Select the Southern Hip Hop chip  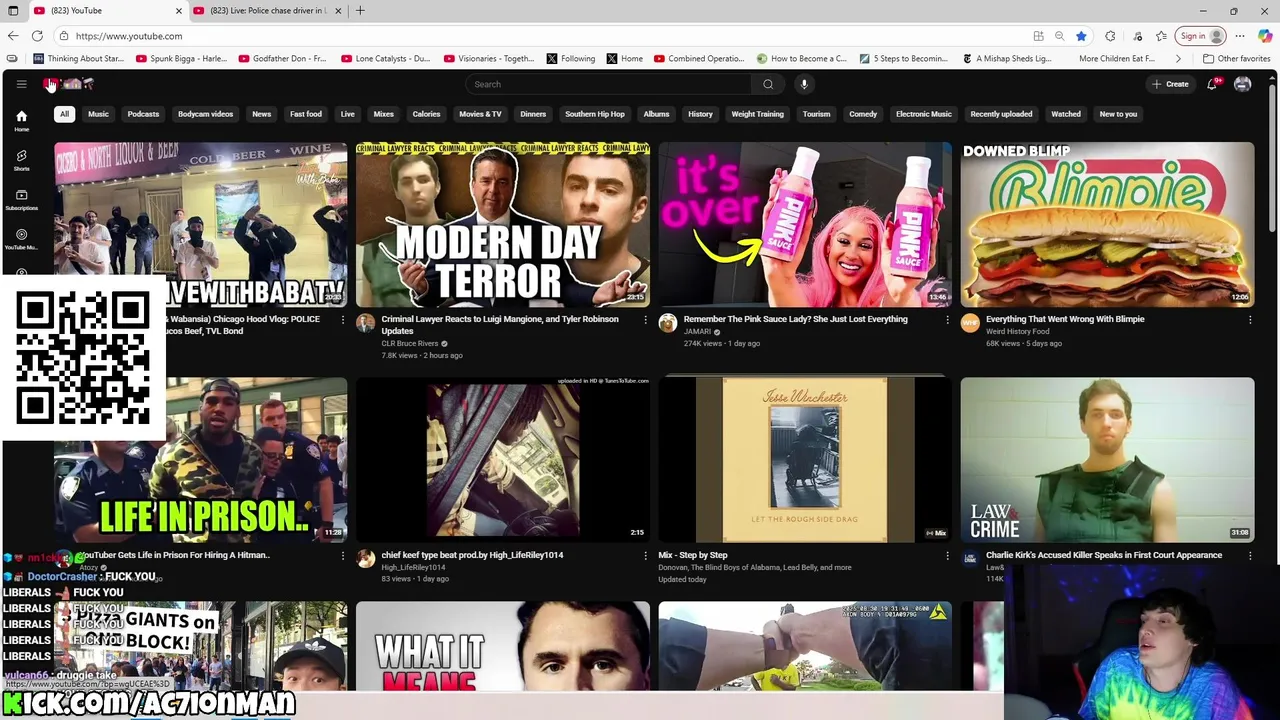coord(594,114)
